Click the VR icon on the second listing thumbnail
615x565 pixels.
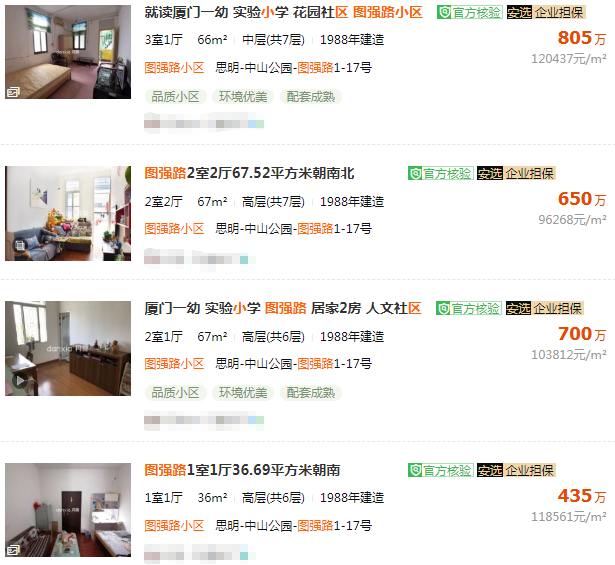pos(20,245)
